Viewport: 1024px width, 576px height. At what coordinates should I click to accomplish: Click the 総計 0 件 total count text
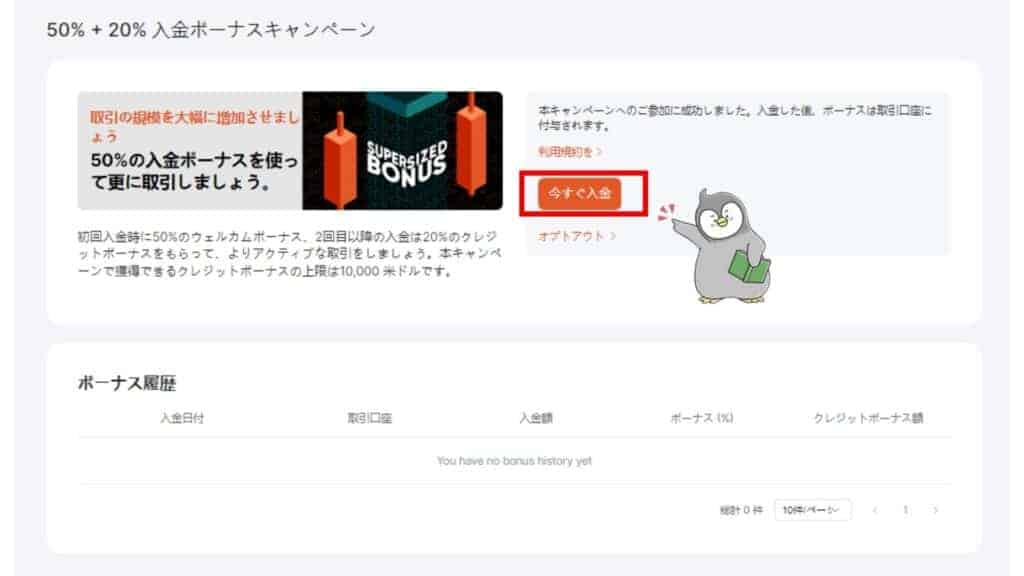(741, 510)
